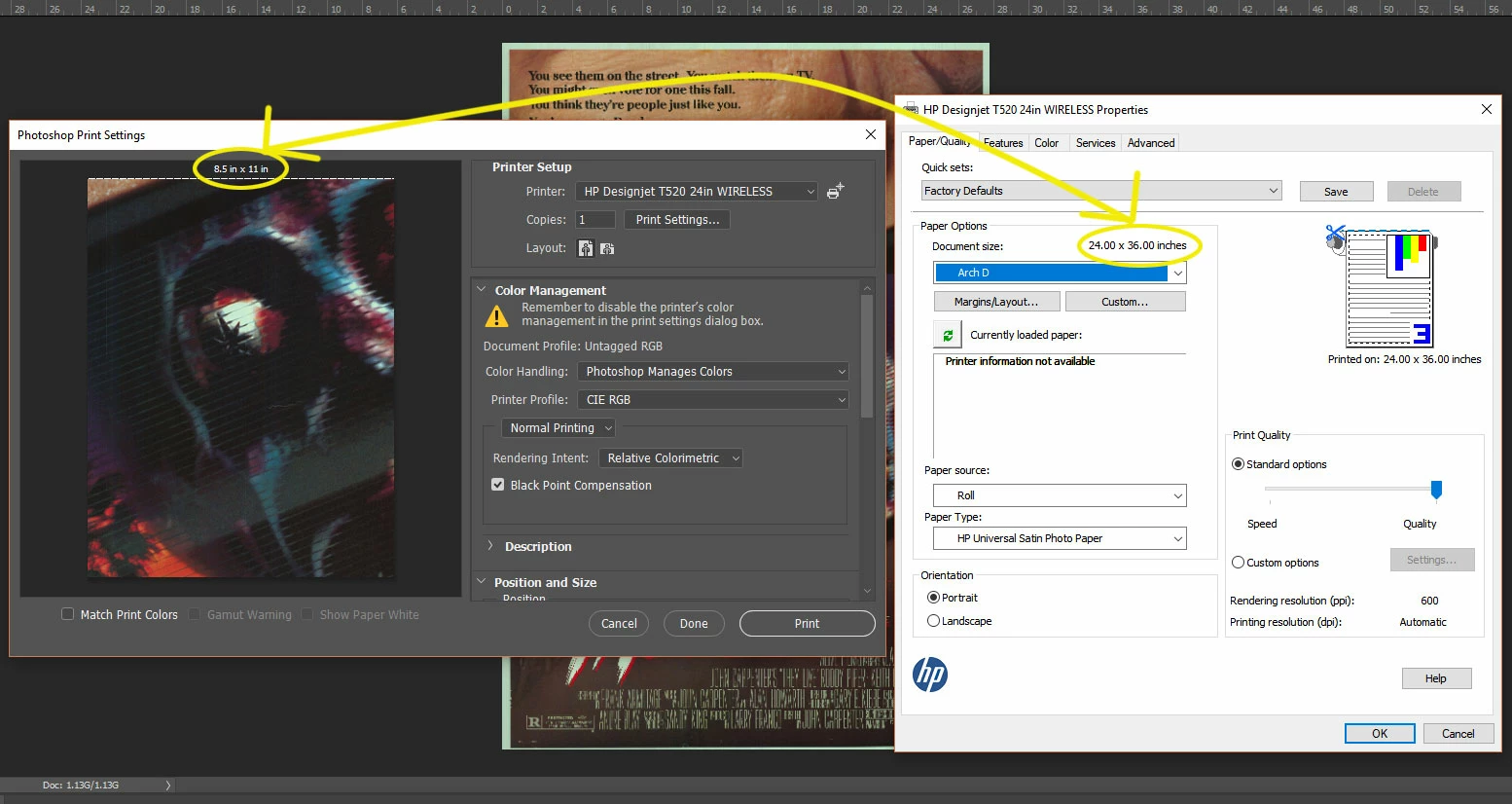1512x804 pixels.
Task: Click the print settings panel scrollbar
Action: tap(867, 355)
